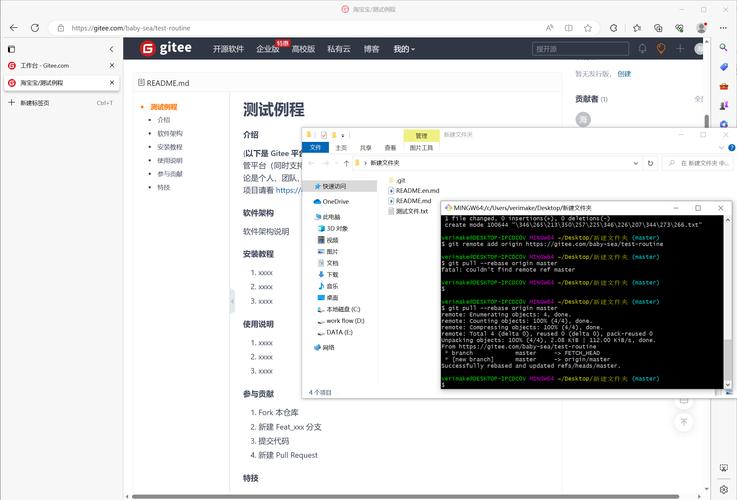
Task: Open the Edge profile avatar
Action: click(x=701, y=28)
